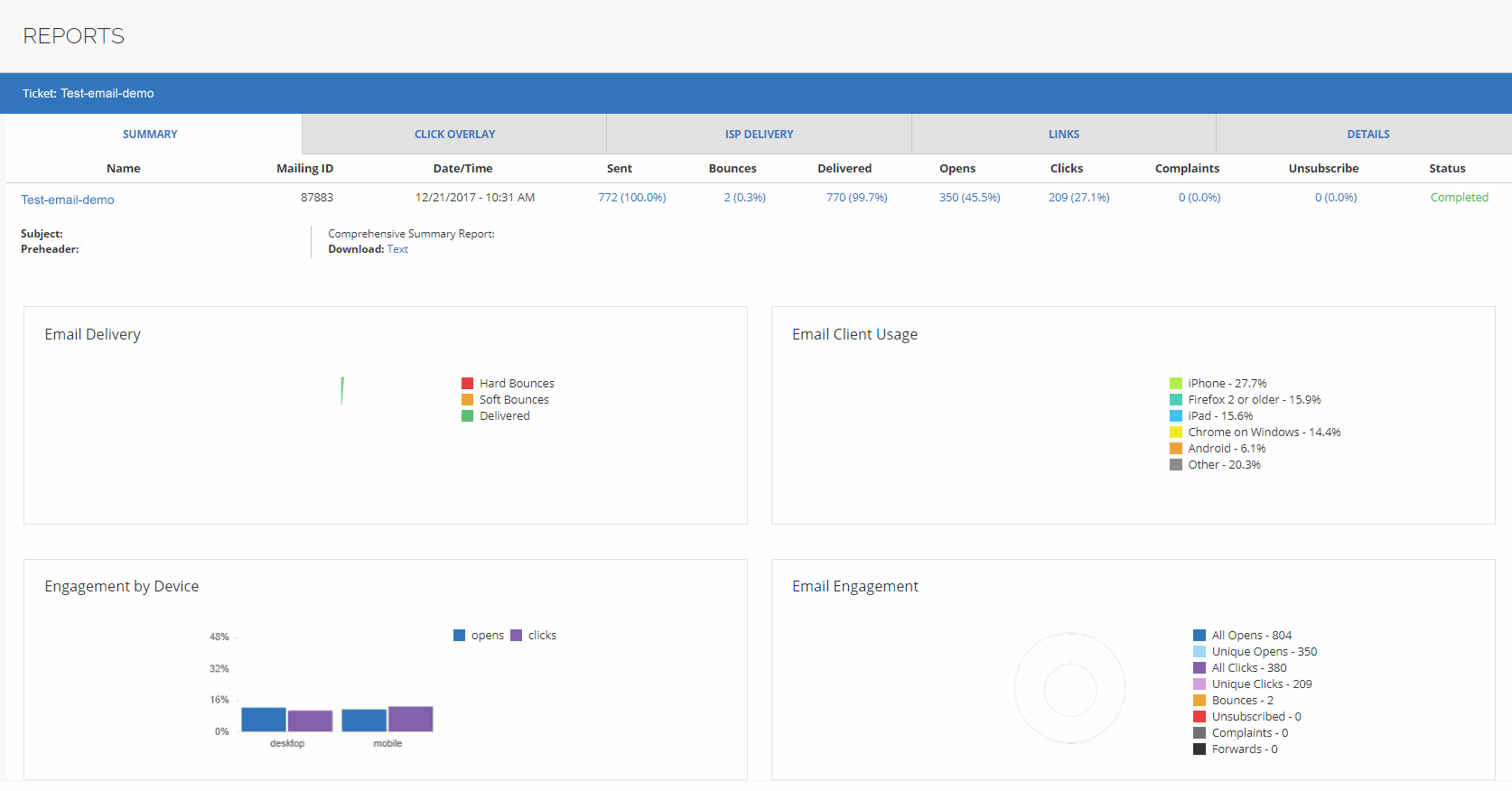Go to the Links tab
Image resolution: width=1512 pixels, height=791 pixels.
coord(1063,135)
